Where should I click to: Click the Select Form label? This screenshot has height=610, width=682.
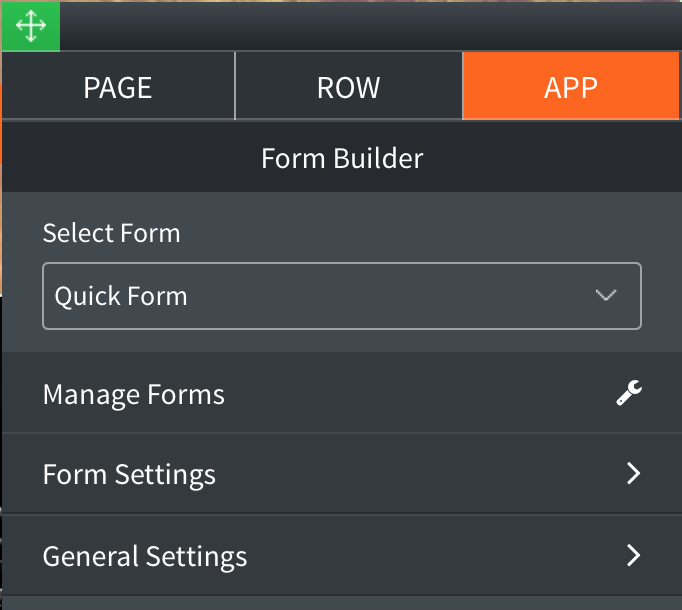[111, 233]
